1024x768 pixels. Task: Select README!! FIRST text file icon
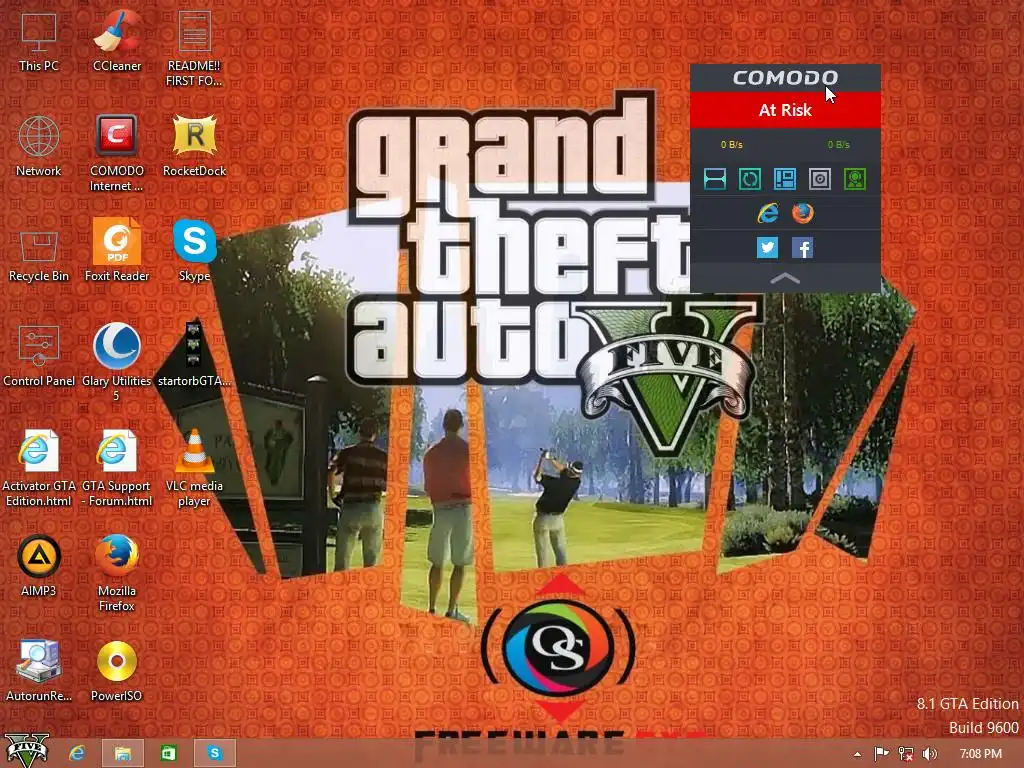point(194,48)
